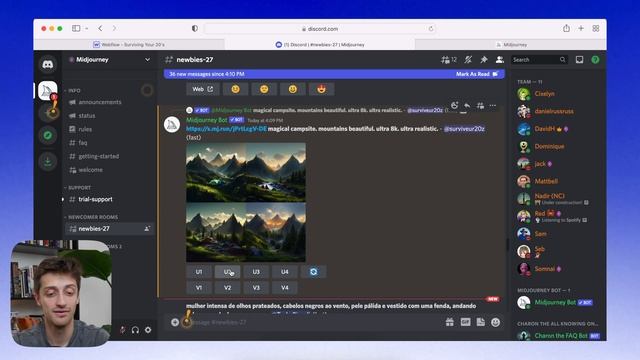Click V3 variation button

256,288
